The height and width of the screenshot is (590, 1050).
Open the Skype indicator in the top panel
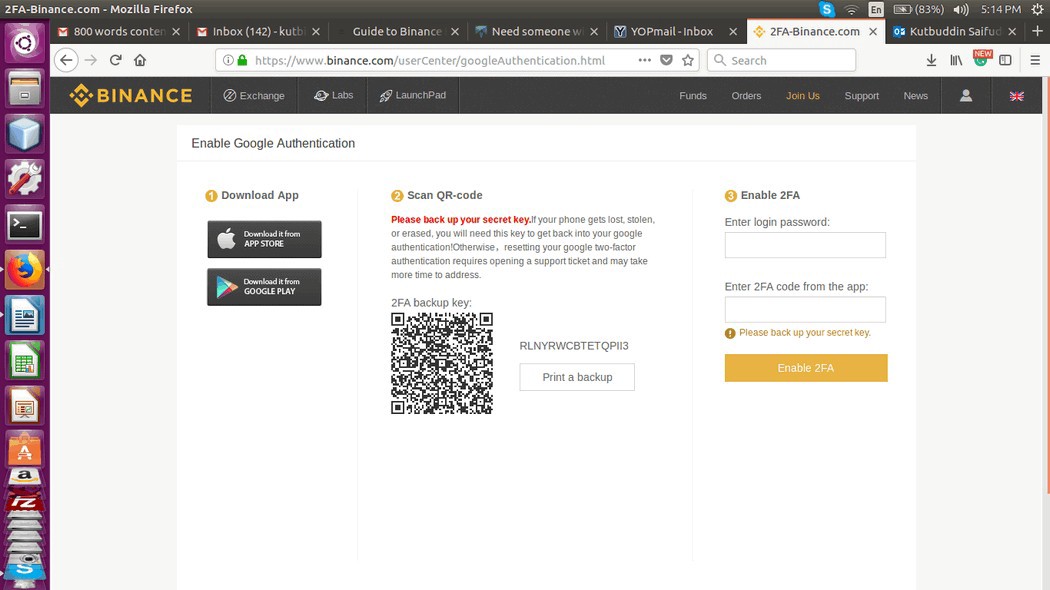[827, 9]
